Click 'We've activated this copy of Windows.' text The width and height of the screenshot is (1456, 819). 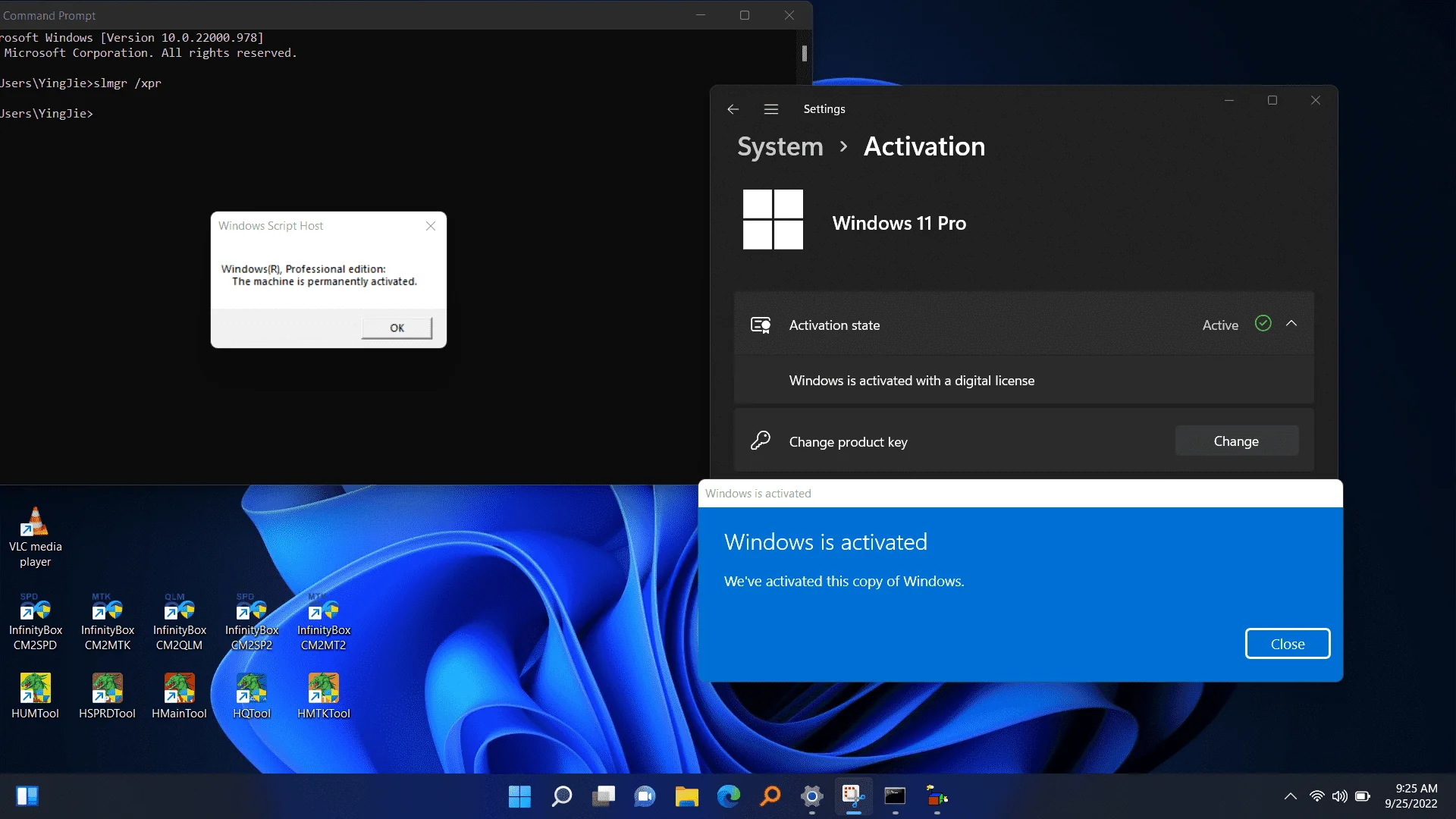tap(844, 582)
